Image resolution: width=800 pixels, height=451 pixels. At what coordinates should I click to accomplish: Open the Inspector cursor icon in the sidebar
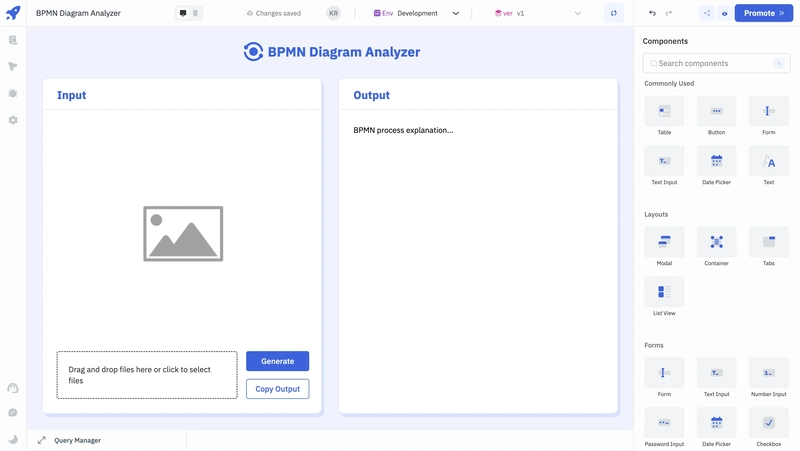point(13,66)
